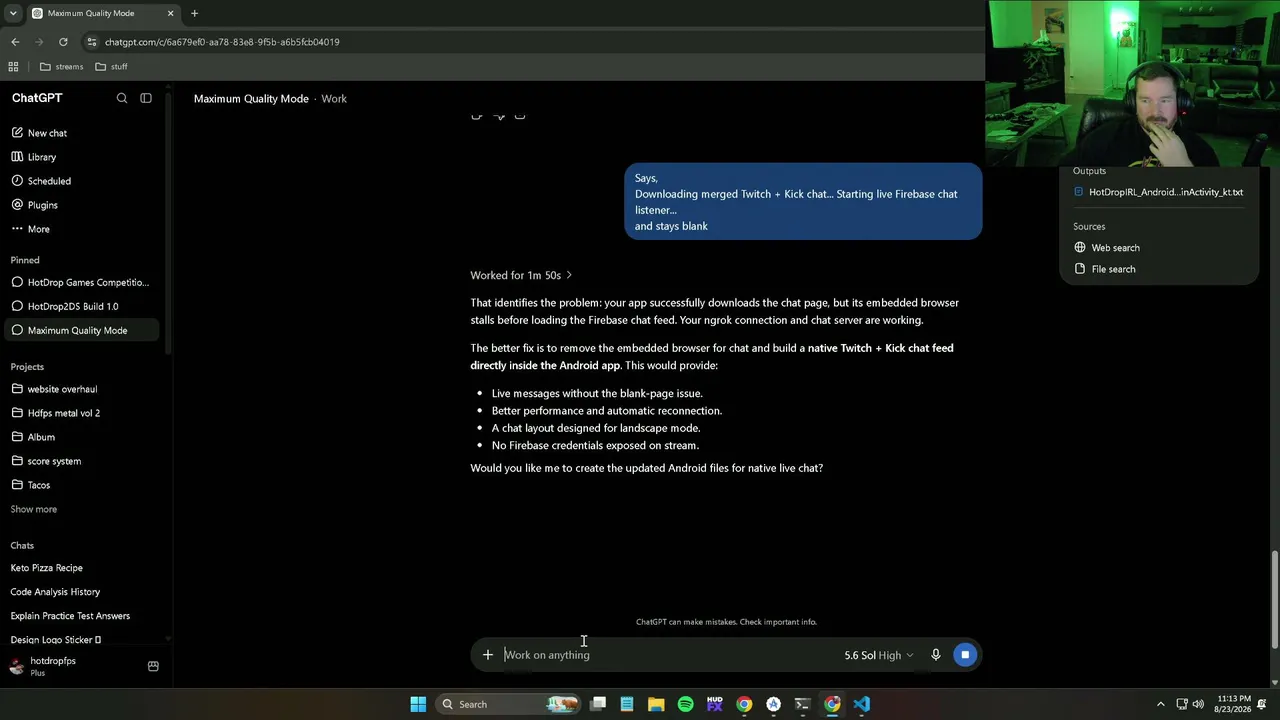Open the Plugins section
The height and width of the screenshot is (720, 1280).
pos(84,205)
